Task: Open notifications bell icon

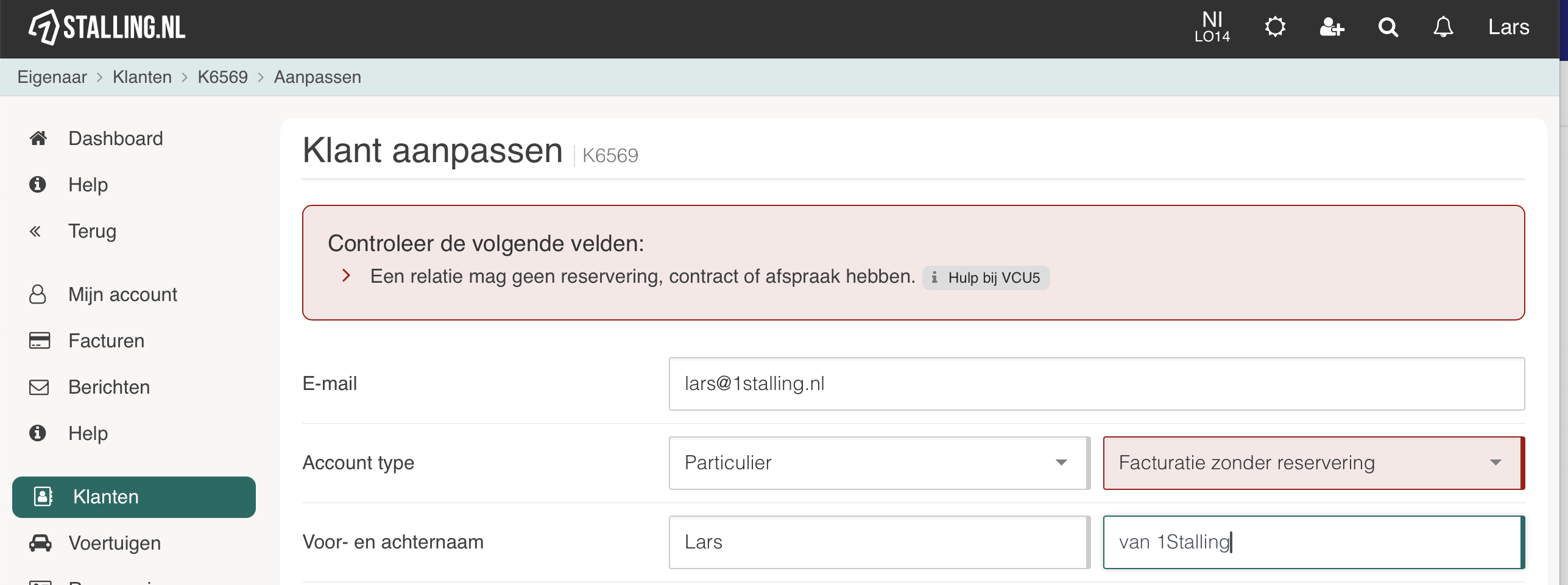Action: pos(1443,27)
